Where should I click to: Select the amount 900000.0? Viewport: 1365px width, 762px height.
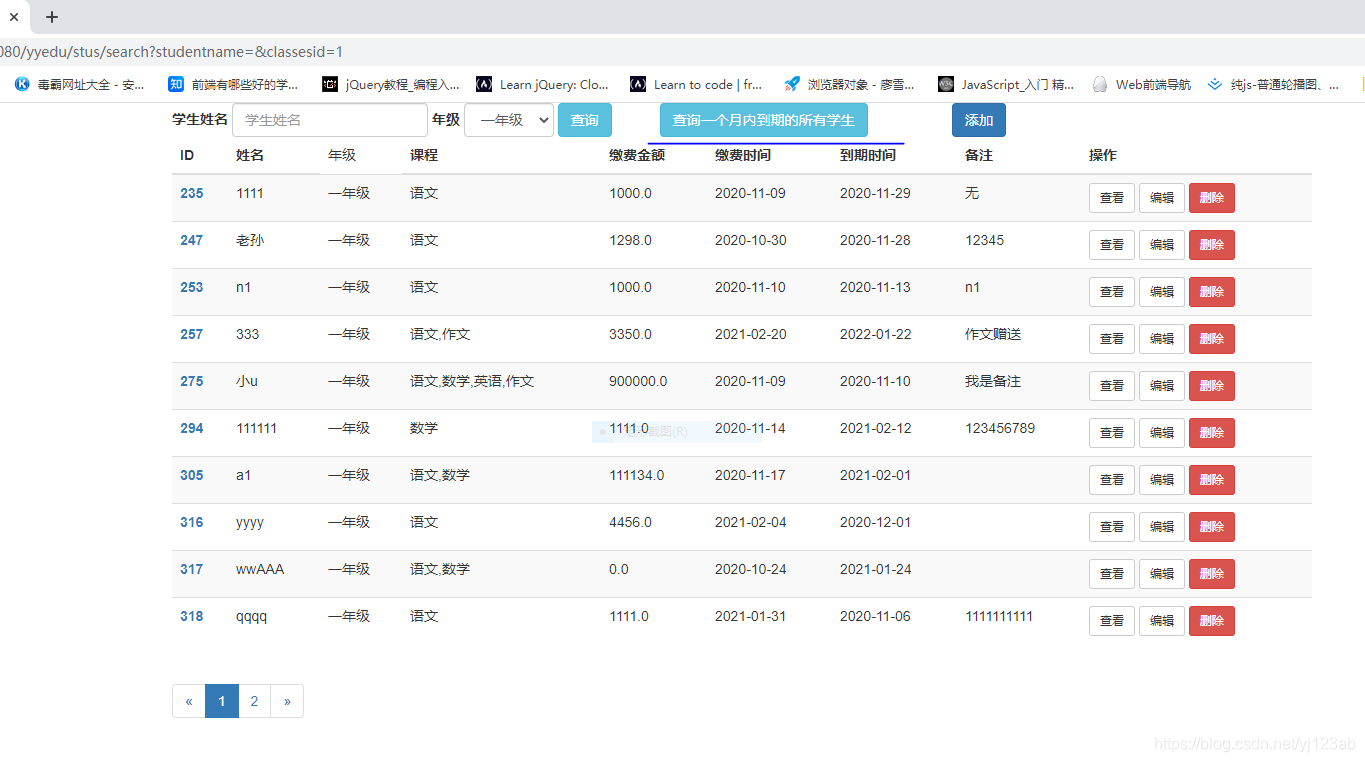[x=638, y=381]
